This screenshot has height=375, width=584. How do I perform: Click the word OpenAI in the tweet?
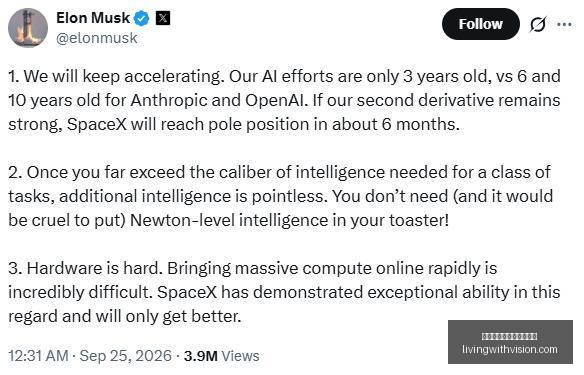[x=276, y=100]
